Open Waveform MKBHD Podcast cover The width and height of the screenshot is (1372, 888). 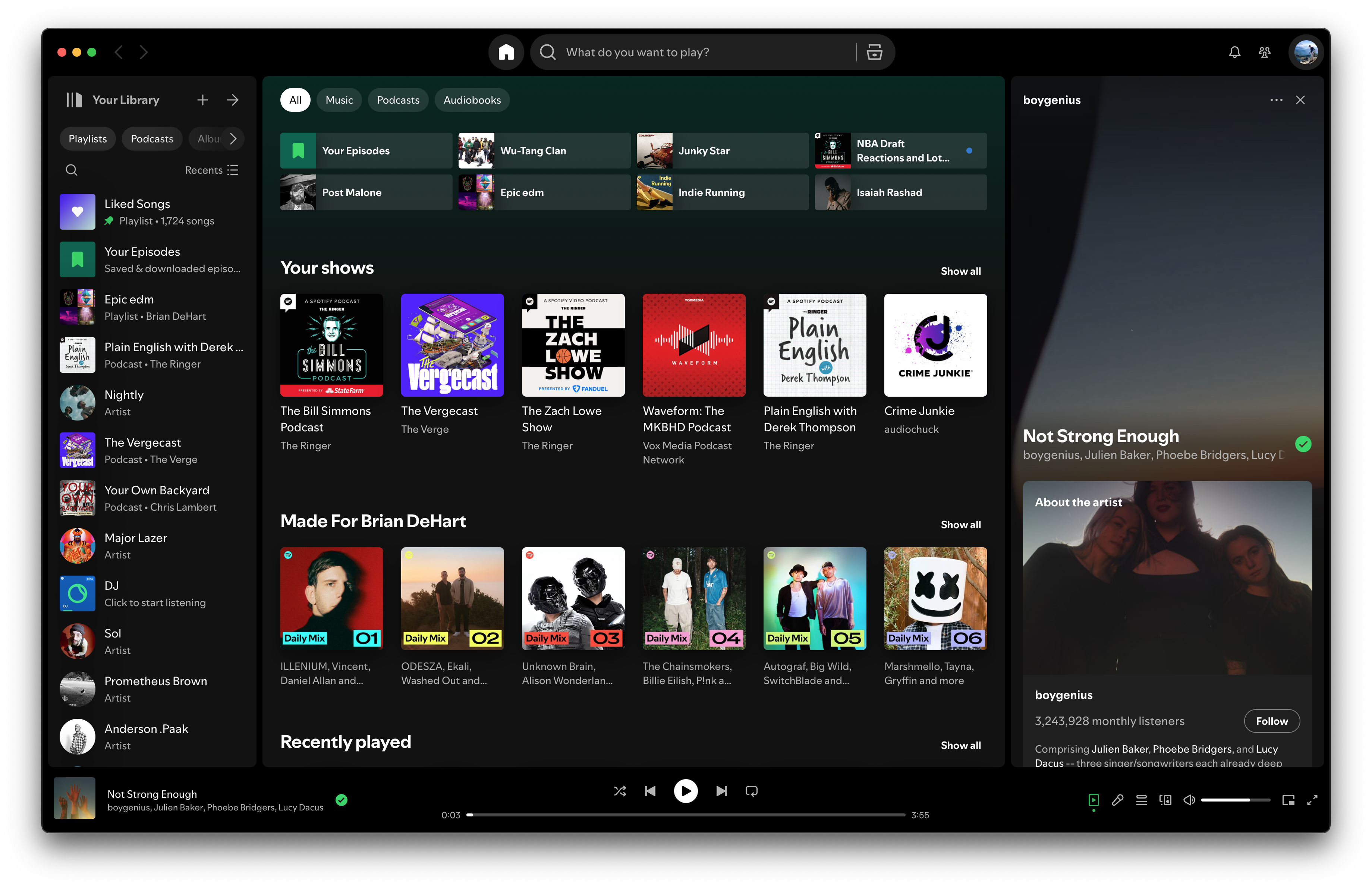693,345
